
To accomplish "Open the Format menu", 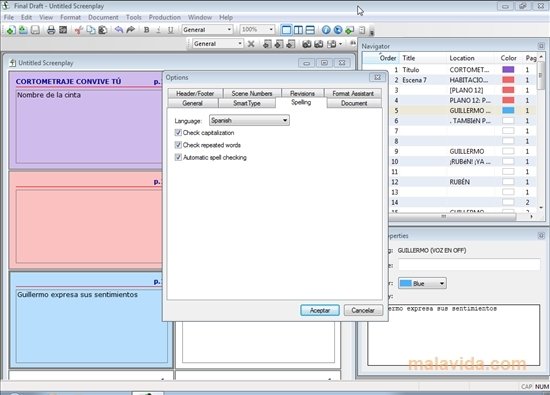I will coord(70,17).
